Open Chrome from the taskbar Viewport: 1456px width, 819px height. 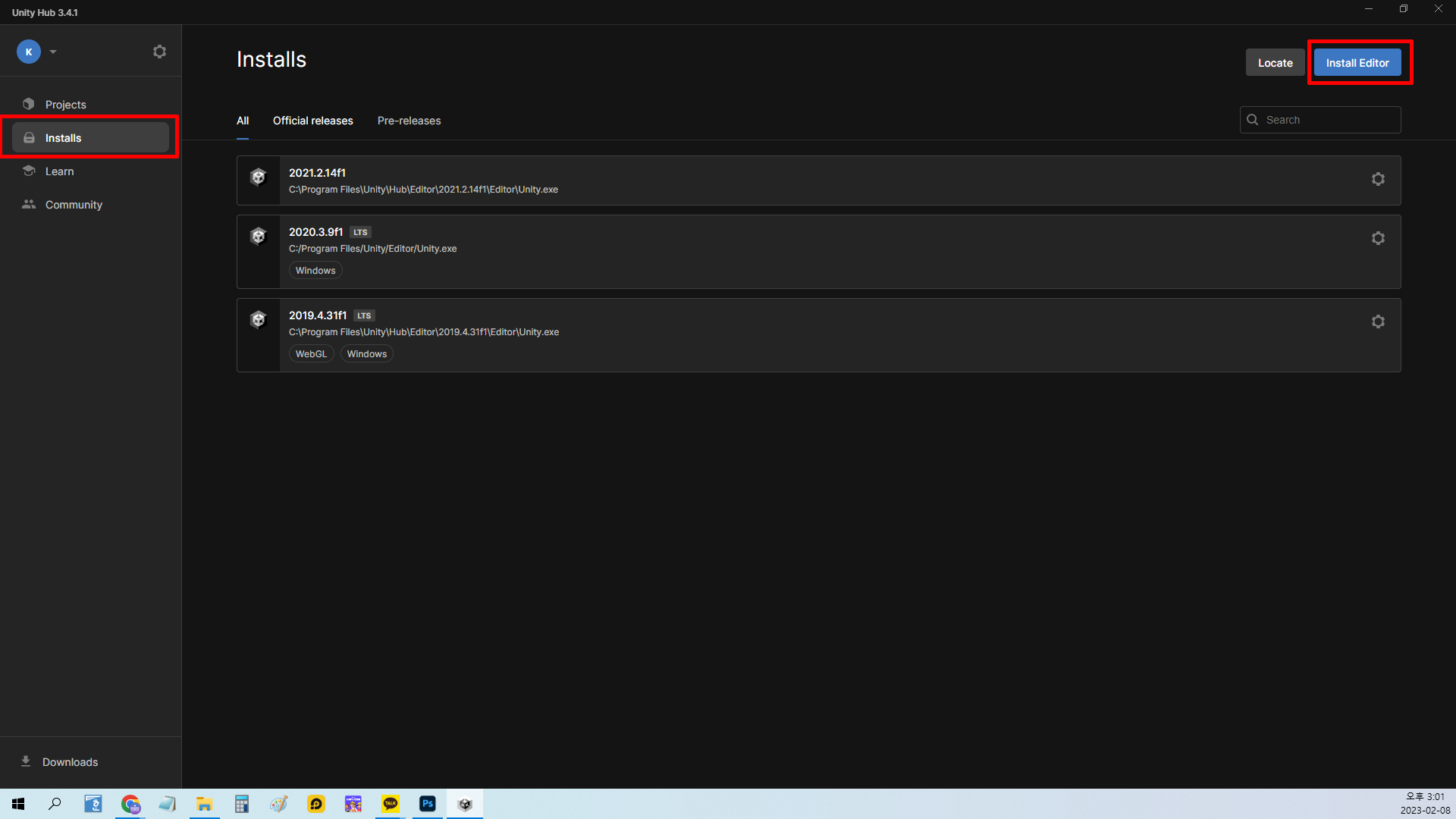(130, 804)
